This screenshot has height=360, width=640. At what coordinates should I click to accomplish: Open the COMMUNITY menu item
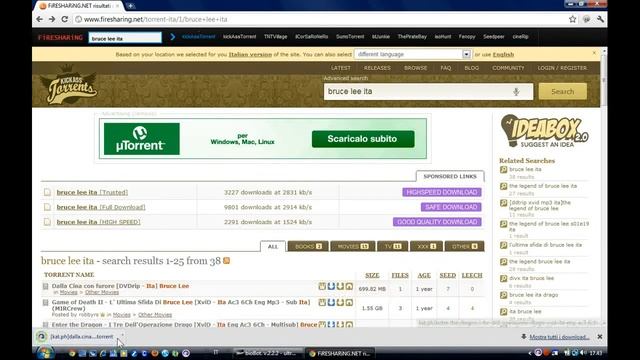pos(508,68)
